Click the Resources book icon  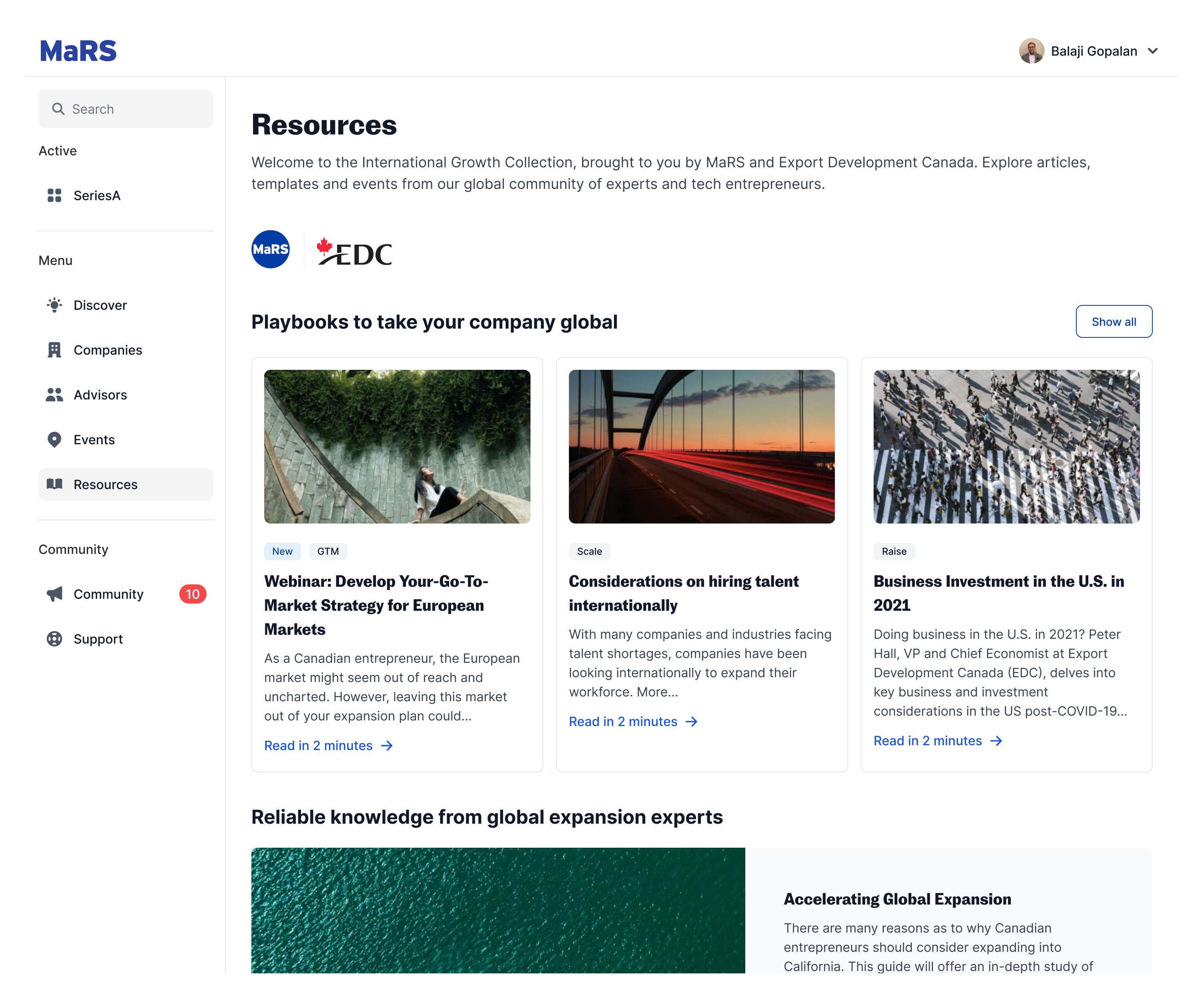54,484
